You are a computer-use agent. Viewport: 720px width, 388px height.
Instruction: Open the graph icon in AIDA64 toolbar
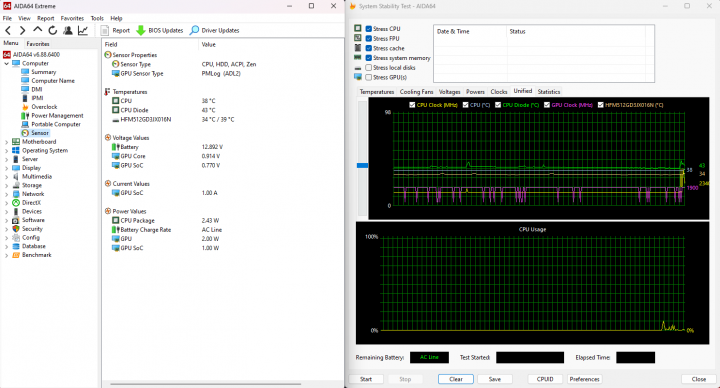point(83,30)
